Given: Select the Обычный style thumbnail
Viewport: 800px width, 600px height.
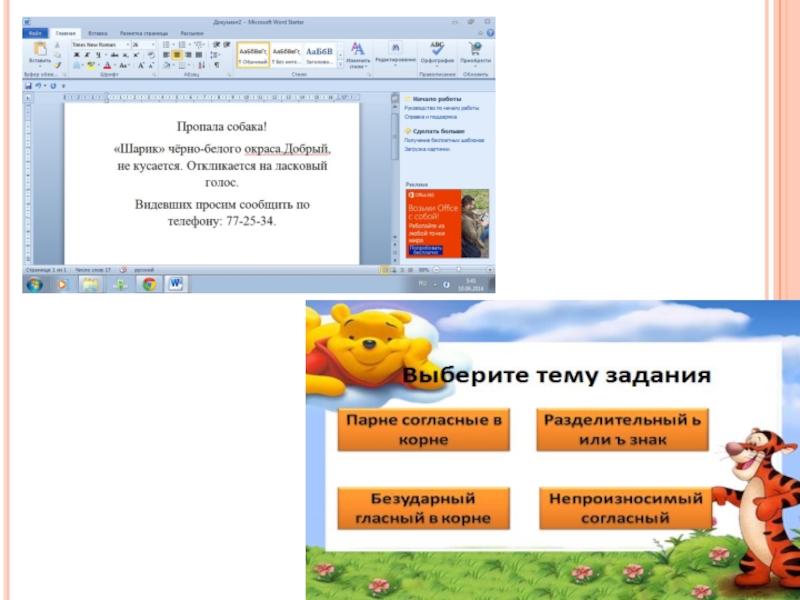Looking at the screenshot, I should 253,55.
